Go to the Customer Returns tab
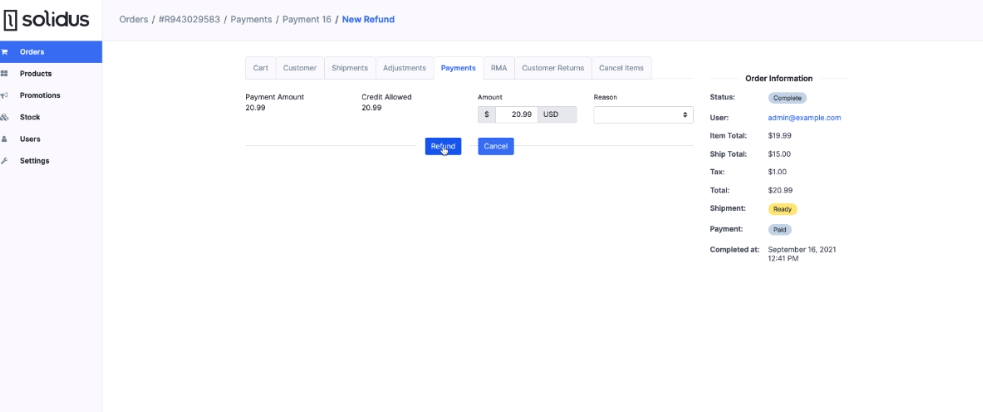This screenshot has width=983, height=412. pos(553,68)
